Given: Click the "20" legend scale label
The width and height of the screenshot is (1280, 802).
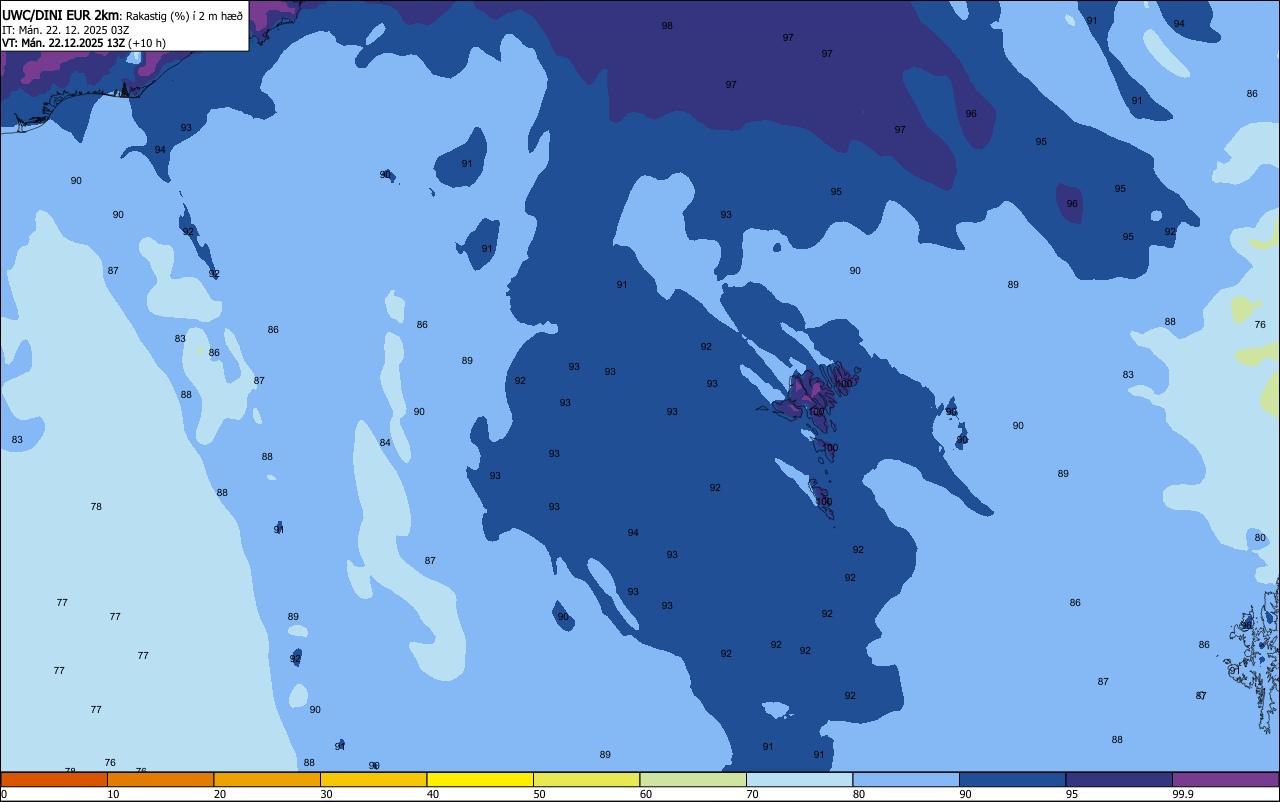Looking at the screenshot, I should click(x=220, y=794).
